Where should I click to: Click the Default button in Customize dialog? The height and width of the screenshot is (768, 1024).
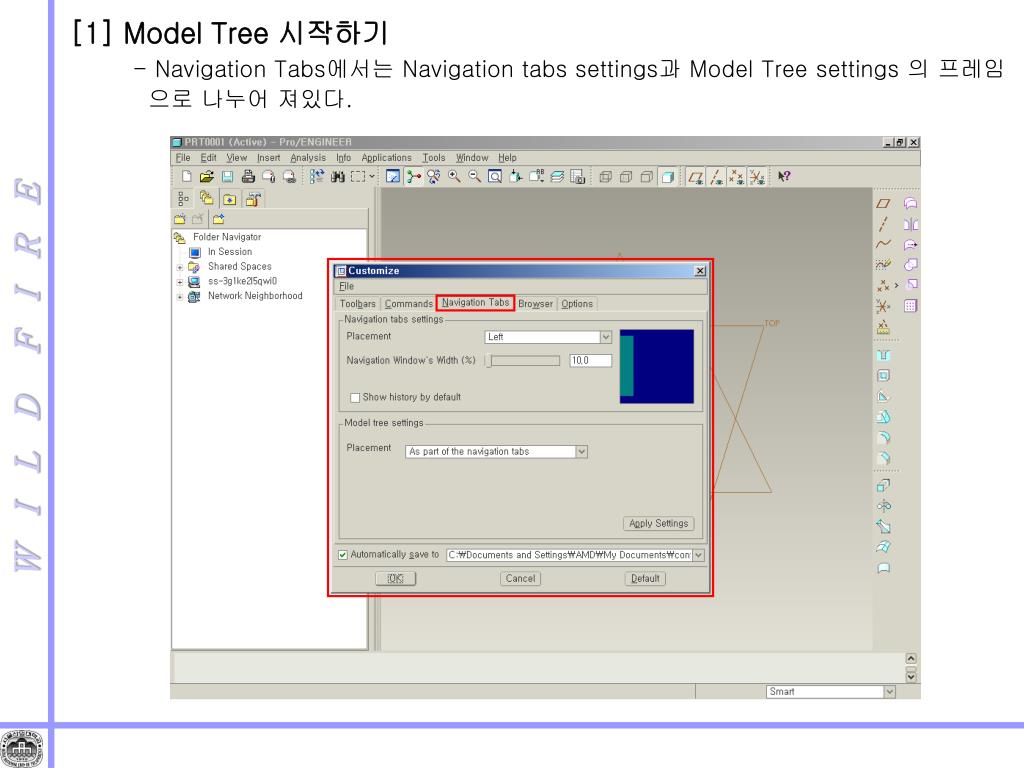point(645,578)
